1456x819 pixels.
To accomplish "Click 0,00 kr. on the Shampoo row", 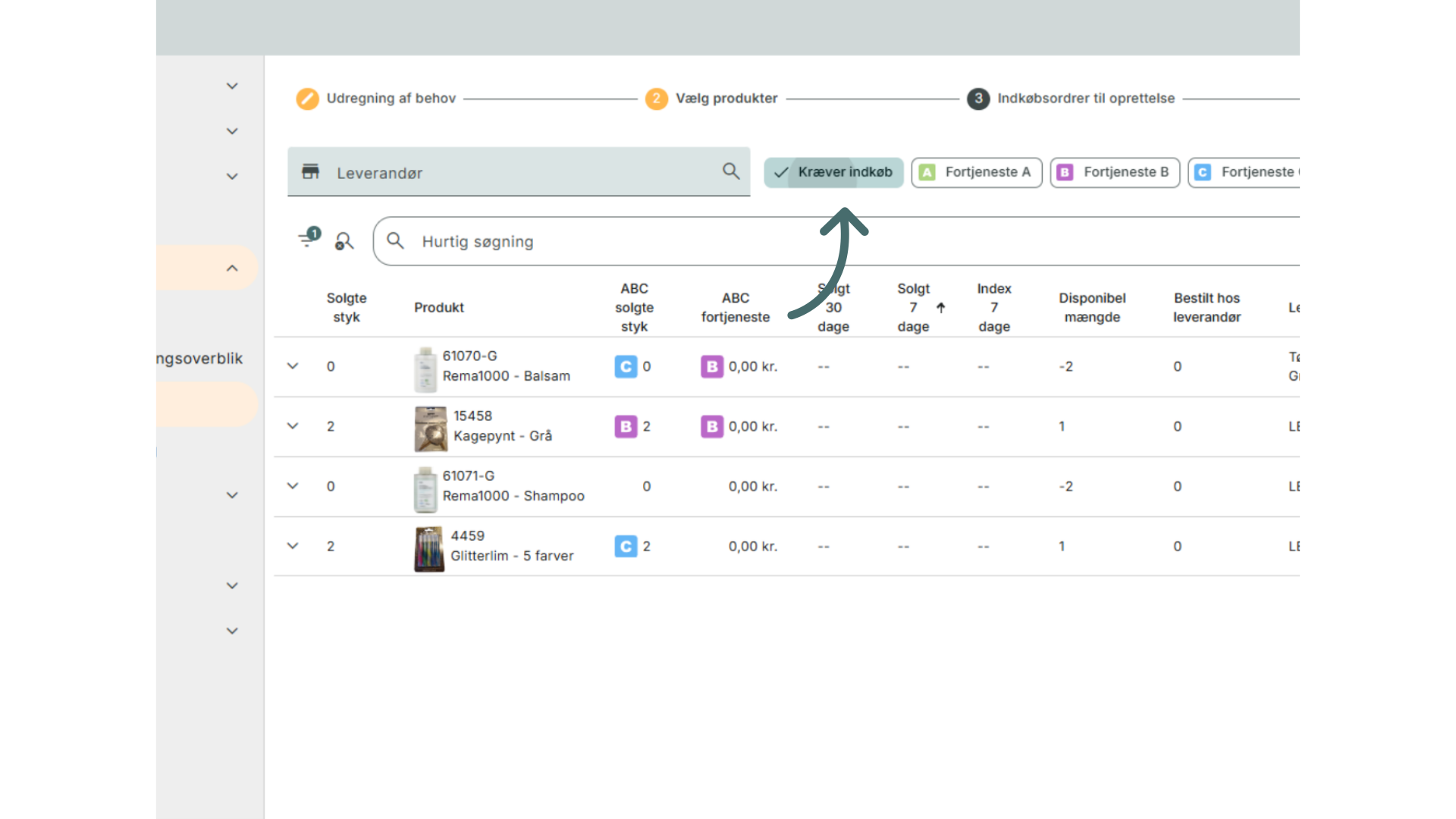I will 753,486.
